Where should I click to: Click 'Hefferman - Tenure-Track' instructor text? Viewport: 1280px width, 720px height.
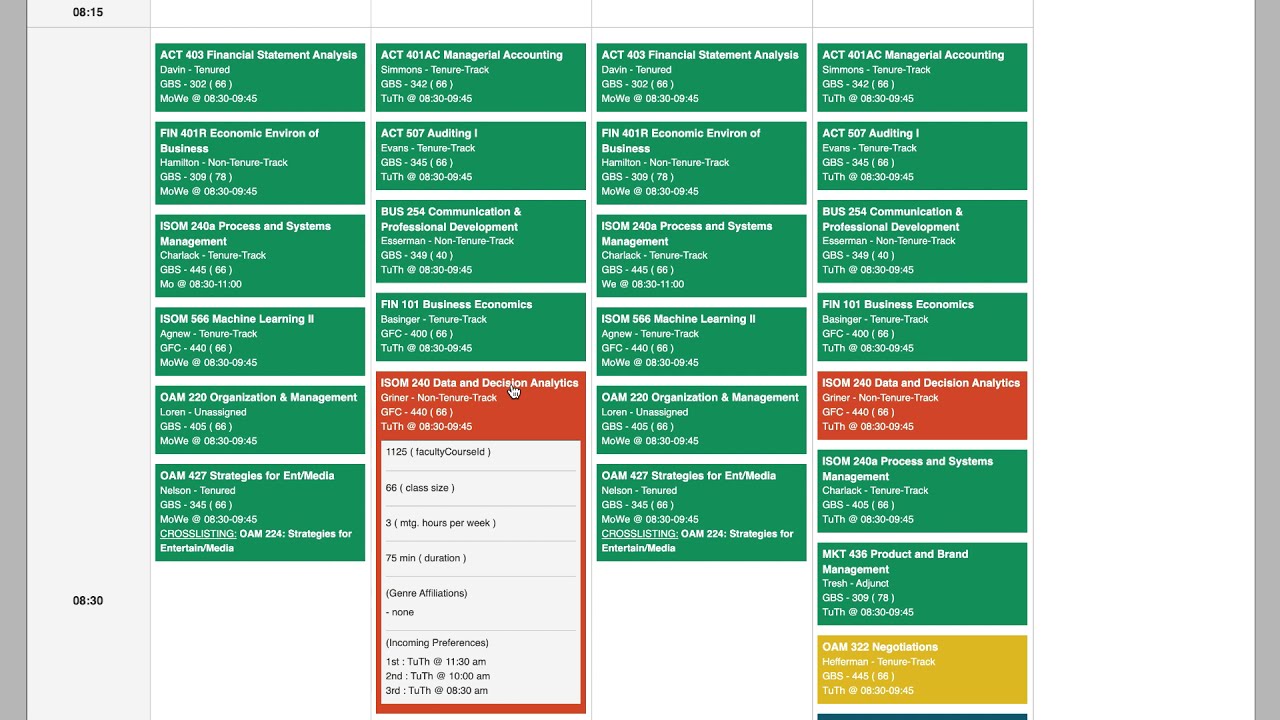click(879, 662)
